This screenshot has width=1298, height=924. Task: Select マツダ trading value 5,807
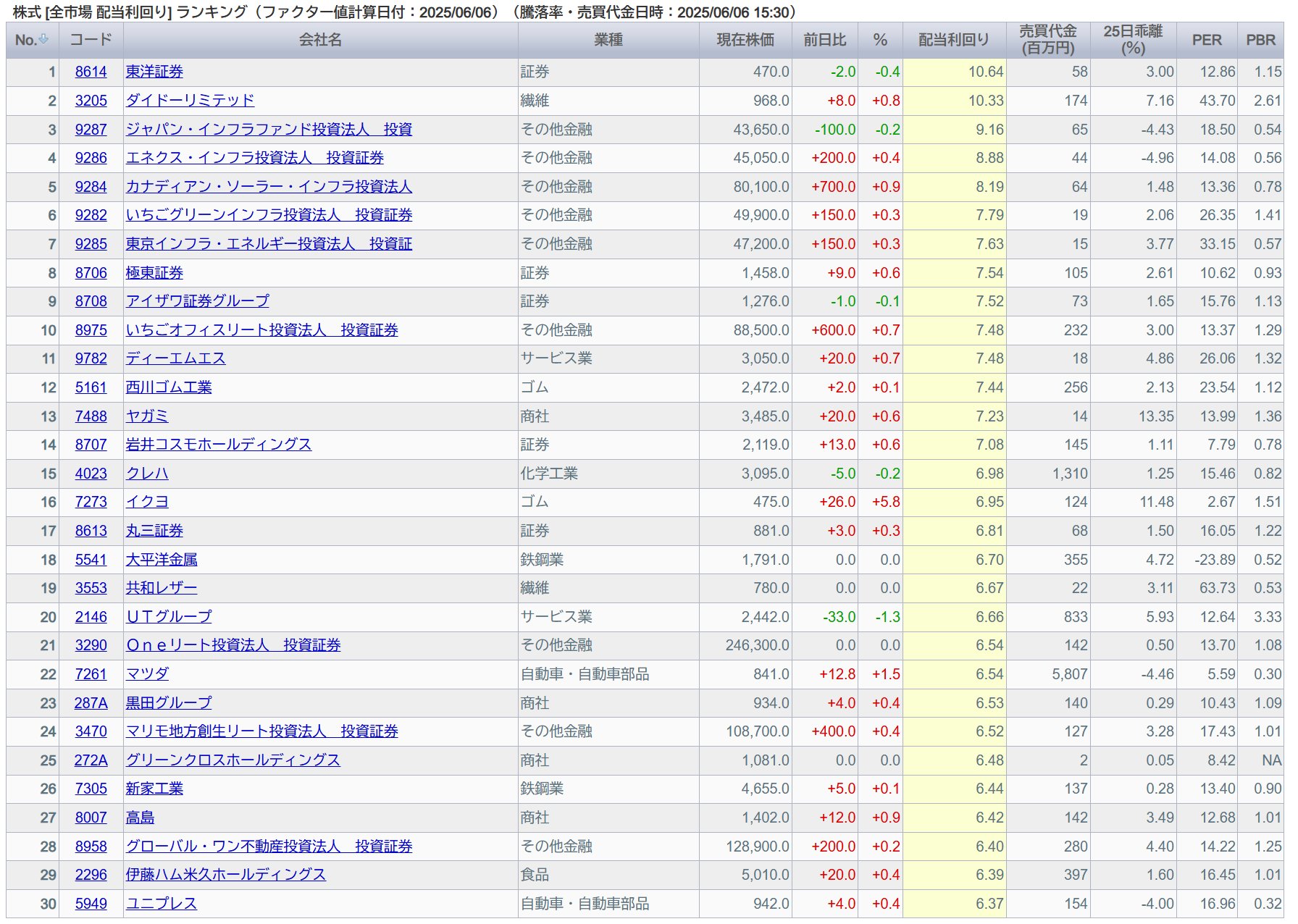point(1048,674)
